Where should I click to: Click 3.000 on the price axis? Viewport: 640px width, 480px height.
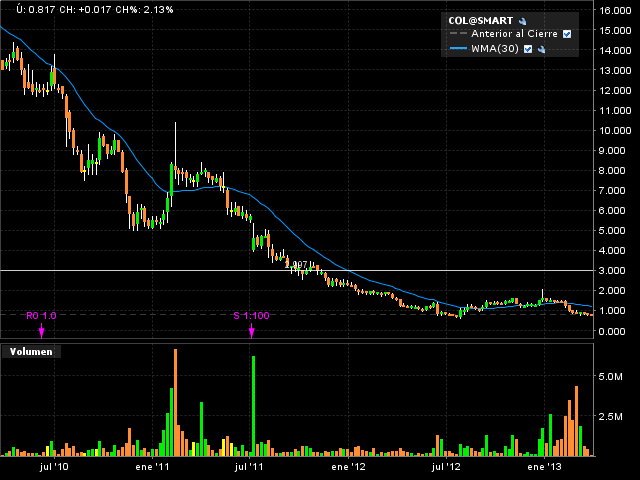(612, 271)
